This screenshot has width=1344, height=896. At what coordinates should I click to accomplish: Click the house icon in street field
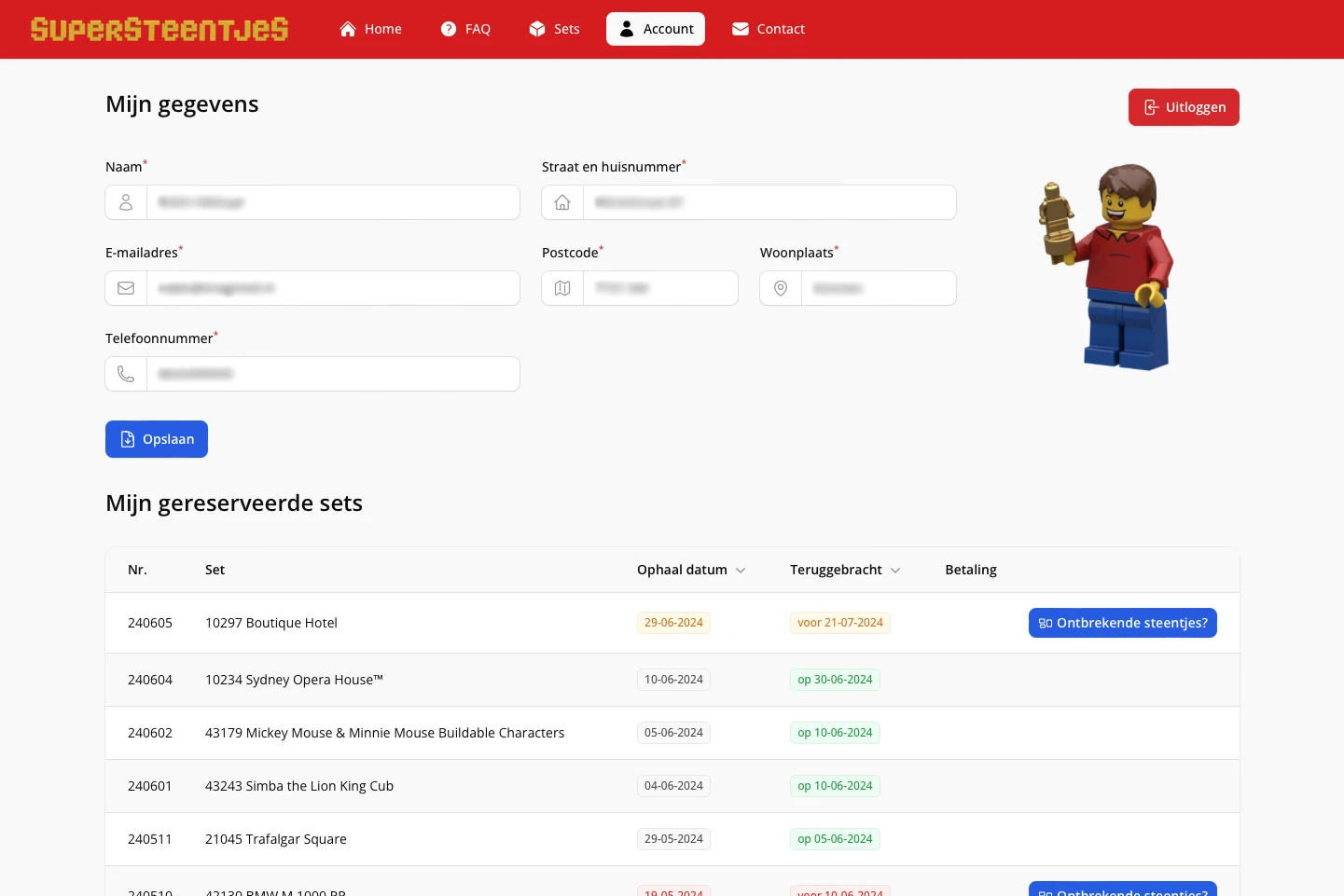pyautogui.click(x=562, y=202)
